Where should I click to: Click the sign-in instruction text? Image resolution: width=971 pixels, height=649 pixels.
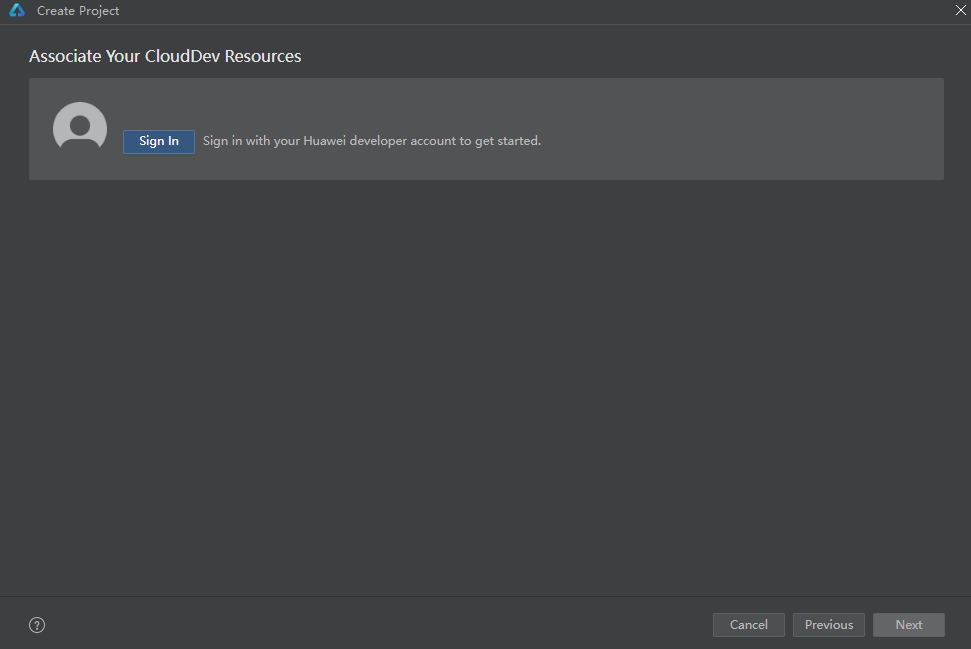click(x=371, y=141)
